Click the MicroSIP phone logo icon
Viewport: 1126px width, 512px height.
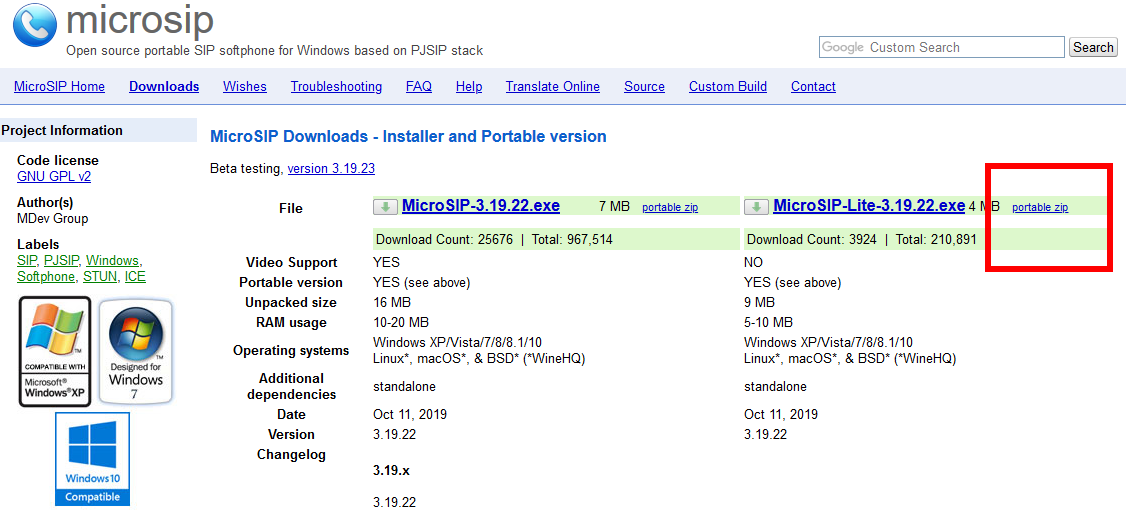coord(34,27)
